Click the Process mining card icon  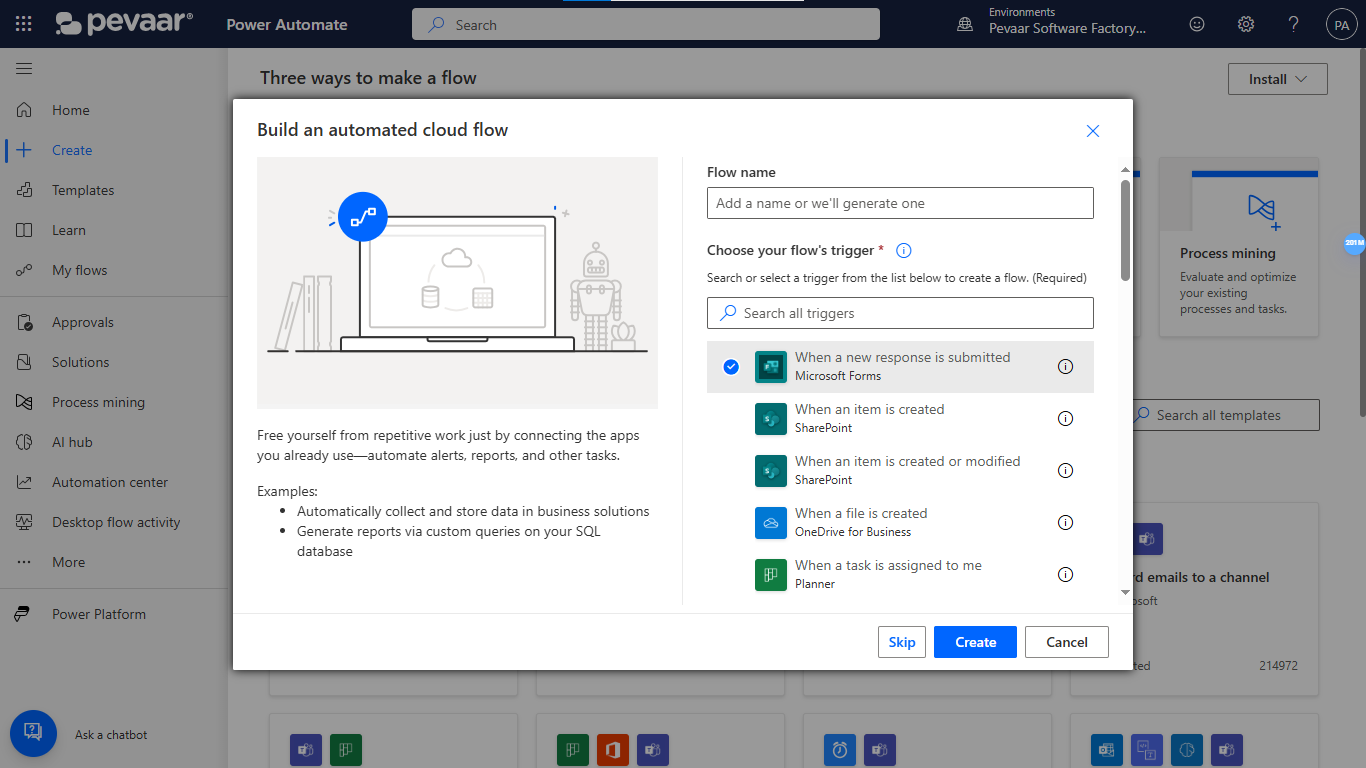pyautogui.click(x=1263, y=210)
